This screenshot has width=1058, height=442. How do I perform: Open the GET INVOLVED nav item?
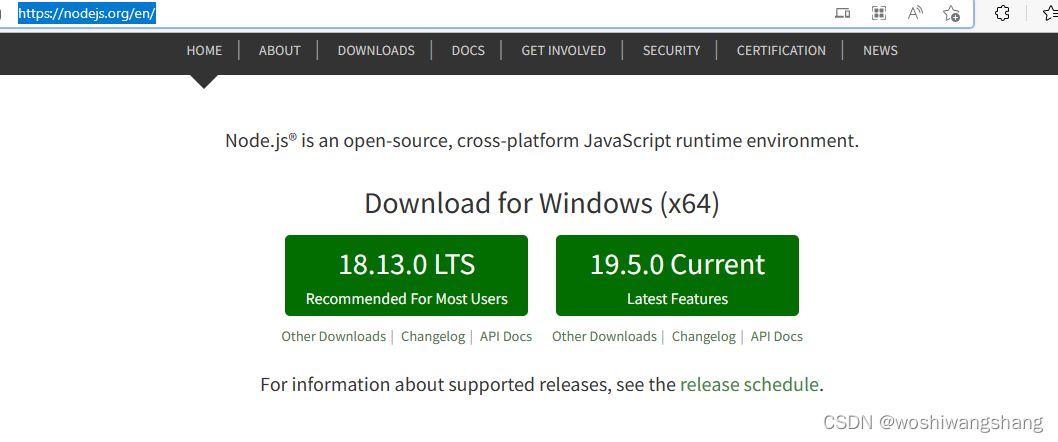click(x=563, y=51)
